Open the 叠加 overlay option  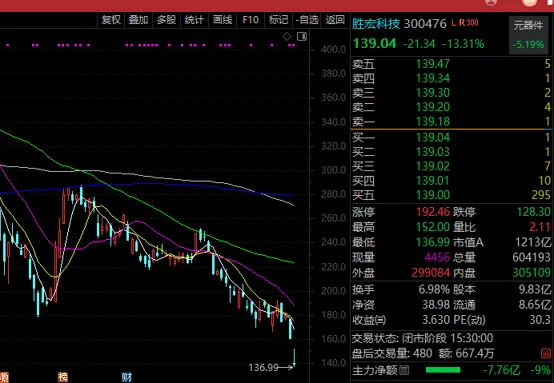(x=138, y=20)
